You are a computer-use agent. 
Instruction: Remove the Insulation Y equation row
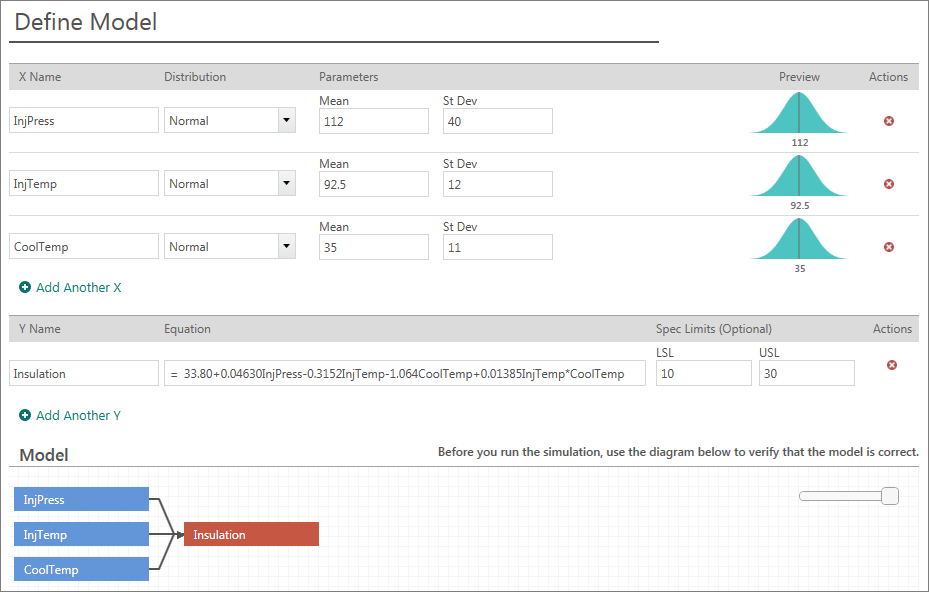point(892,365)
